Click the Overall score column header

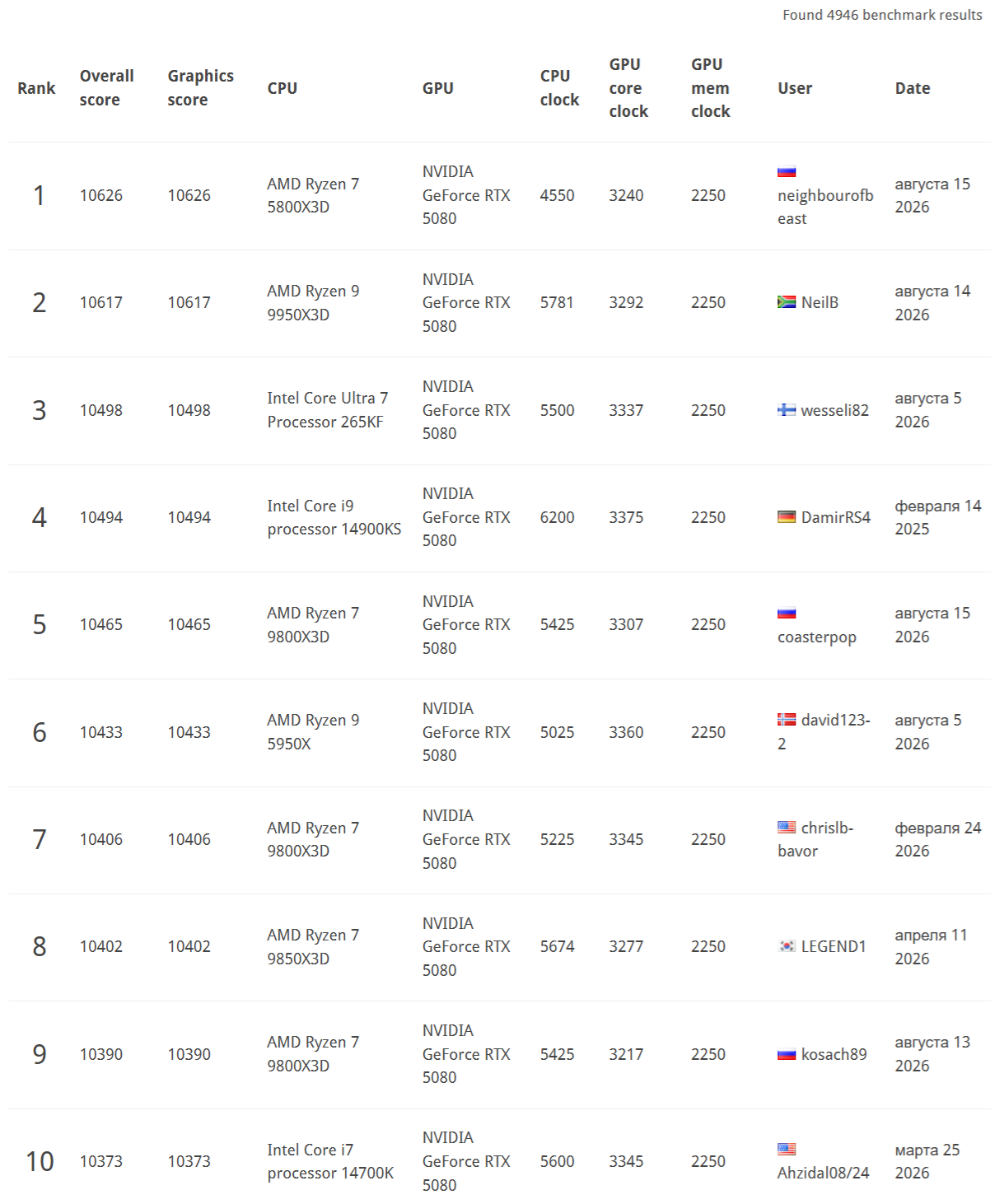[x=106, y=87]
